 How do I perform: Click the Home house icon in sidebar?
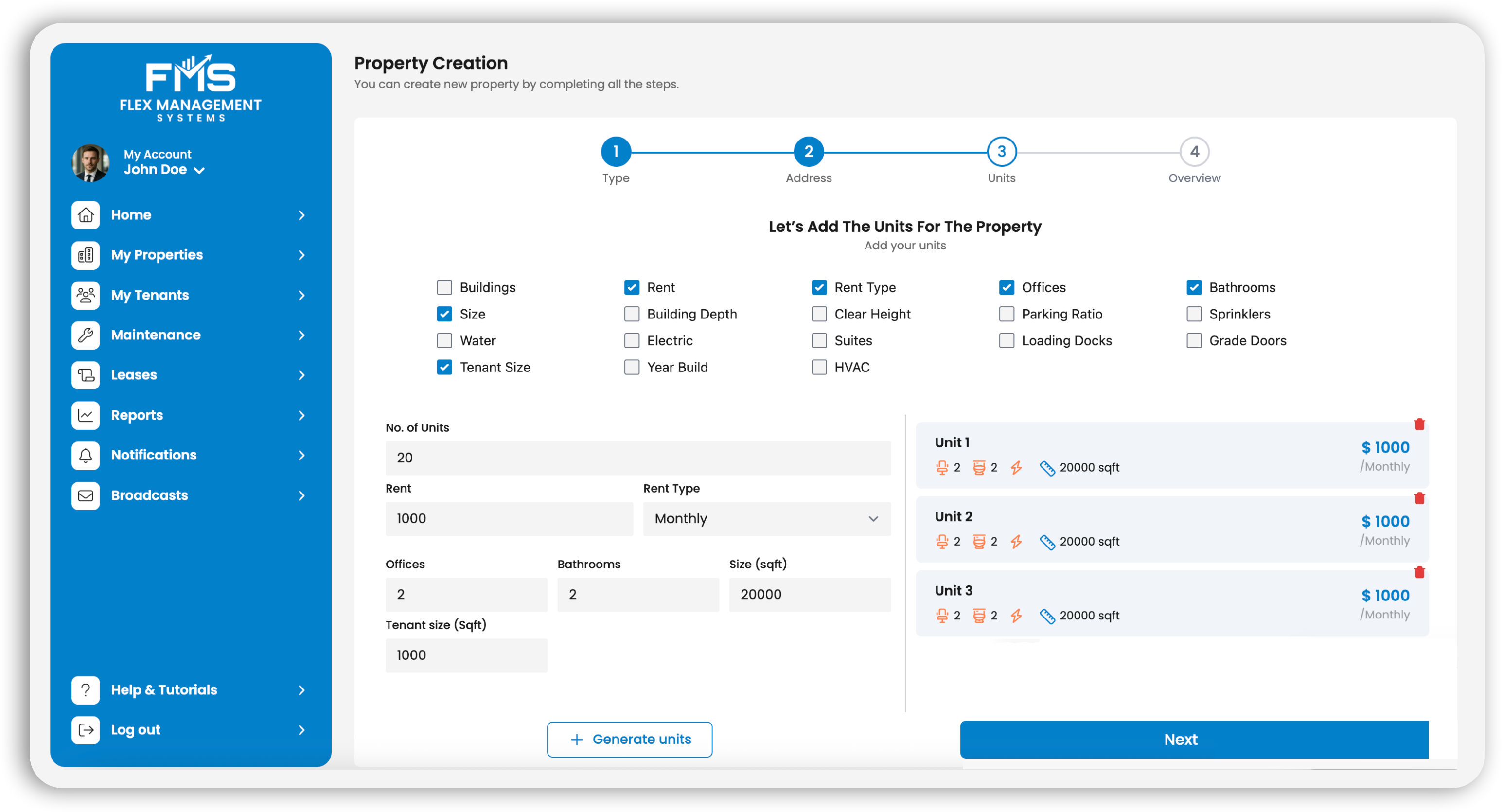(86, 215)
